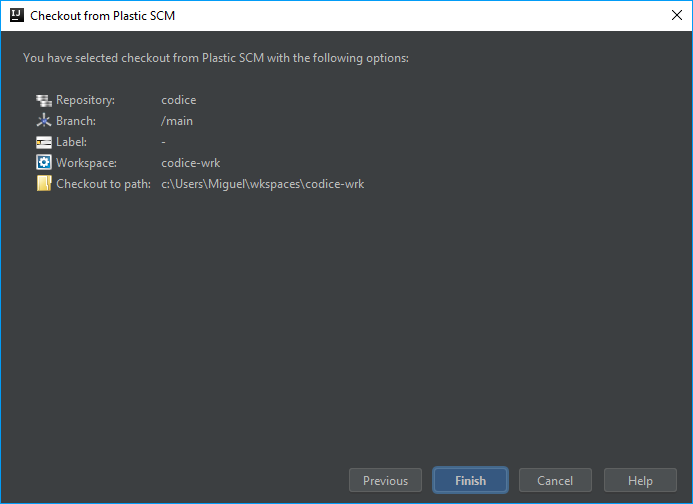The image size is (693, 504).
Task: Click the Label tag icon
Action: [44, 142]
